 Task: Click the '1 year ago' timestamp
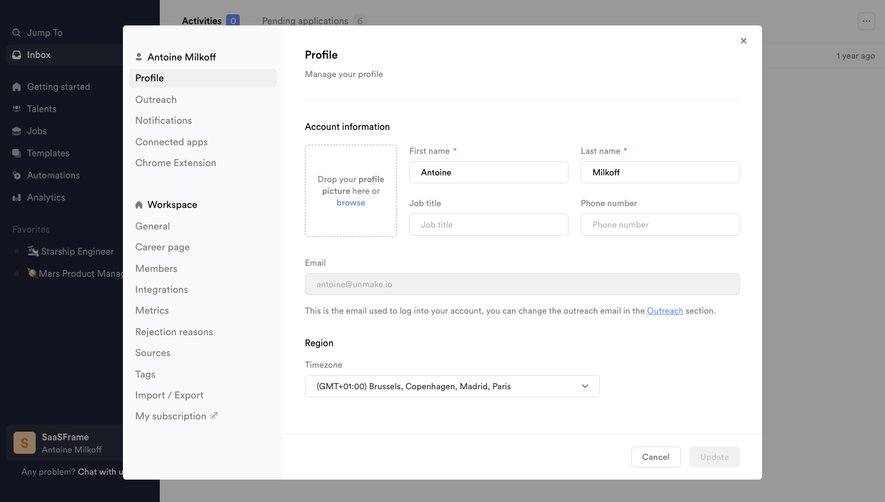click(x=856, y=56)
